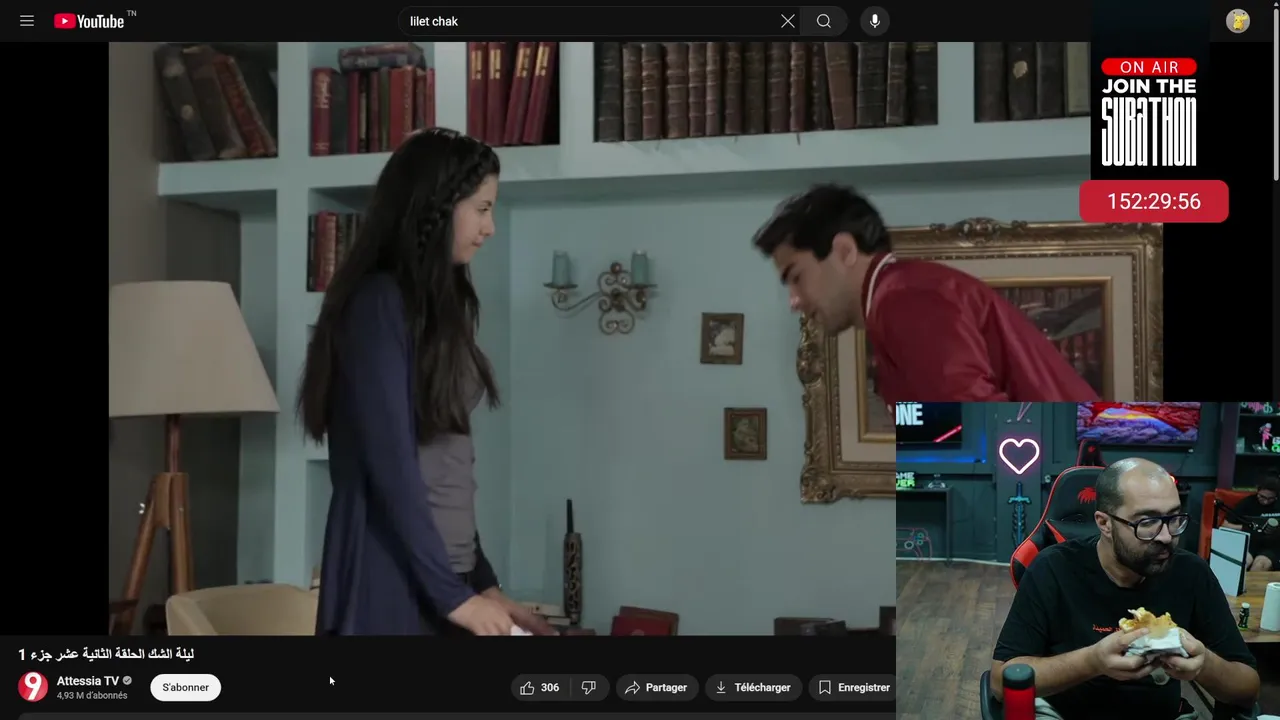Like the video showing 306 likes
Screen dimensions: 1280x720
coord(540,687)
